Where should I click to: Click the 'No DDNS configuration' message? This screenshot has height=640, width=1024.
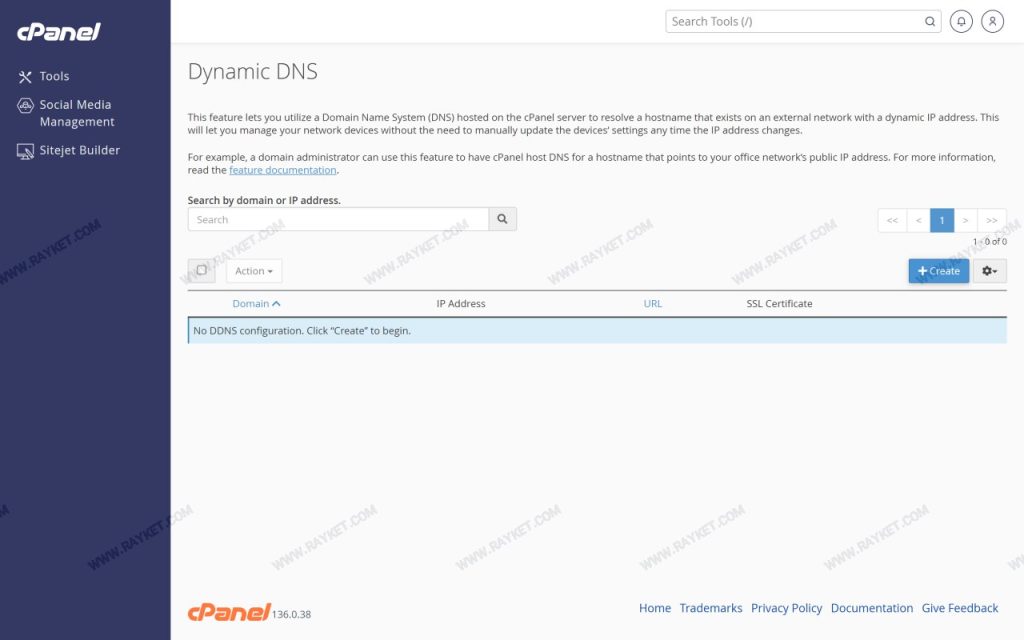[597, 330]
